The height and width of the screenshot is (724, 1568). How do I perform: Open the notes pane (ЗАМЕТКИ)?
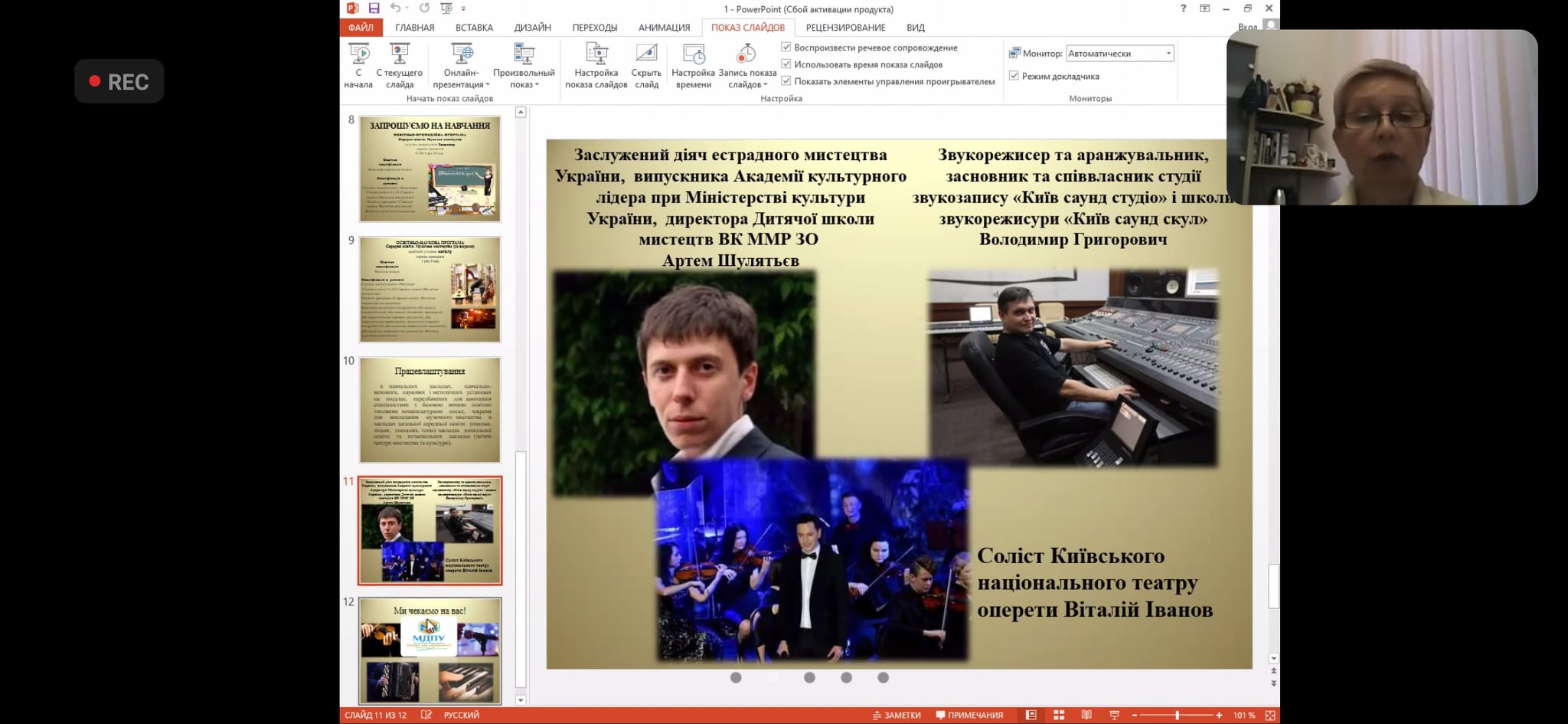897,715
